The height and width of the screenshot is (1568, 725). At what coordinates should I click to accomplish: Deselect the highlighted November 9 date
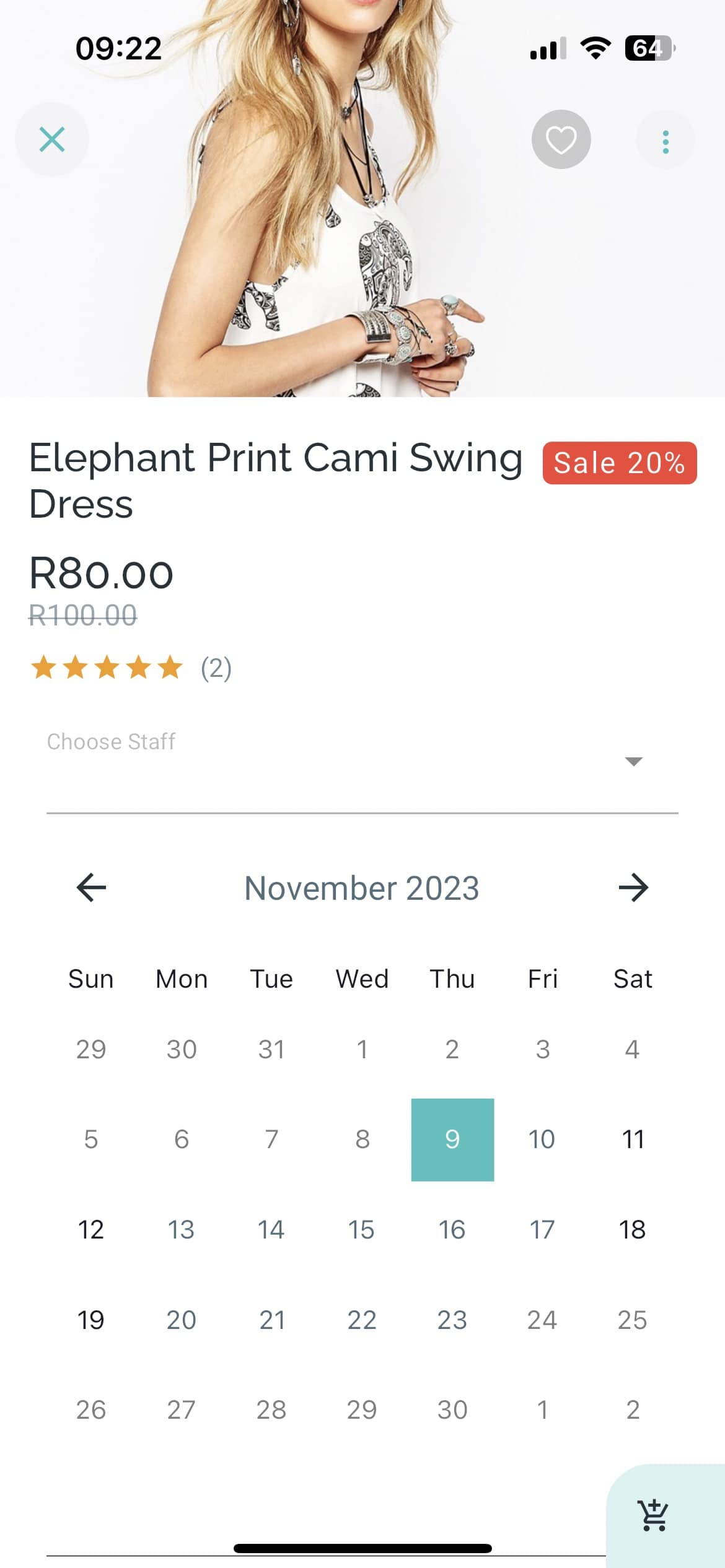[x=453, y=1138]
